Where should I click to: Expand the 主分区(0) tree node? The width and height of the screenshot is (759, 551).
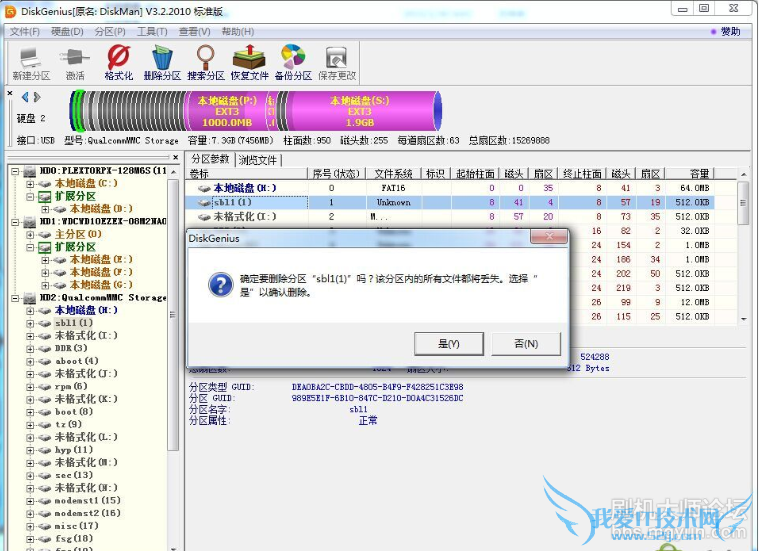(30, 234)
